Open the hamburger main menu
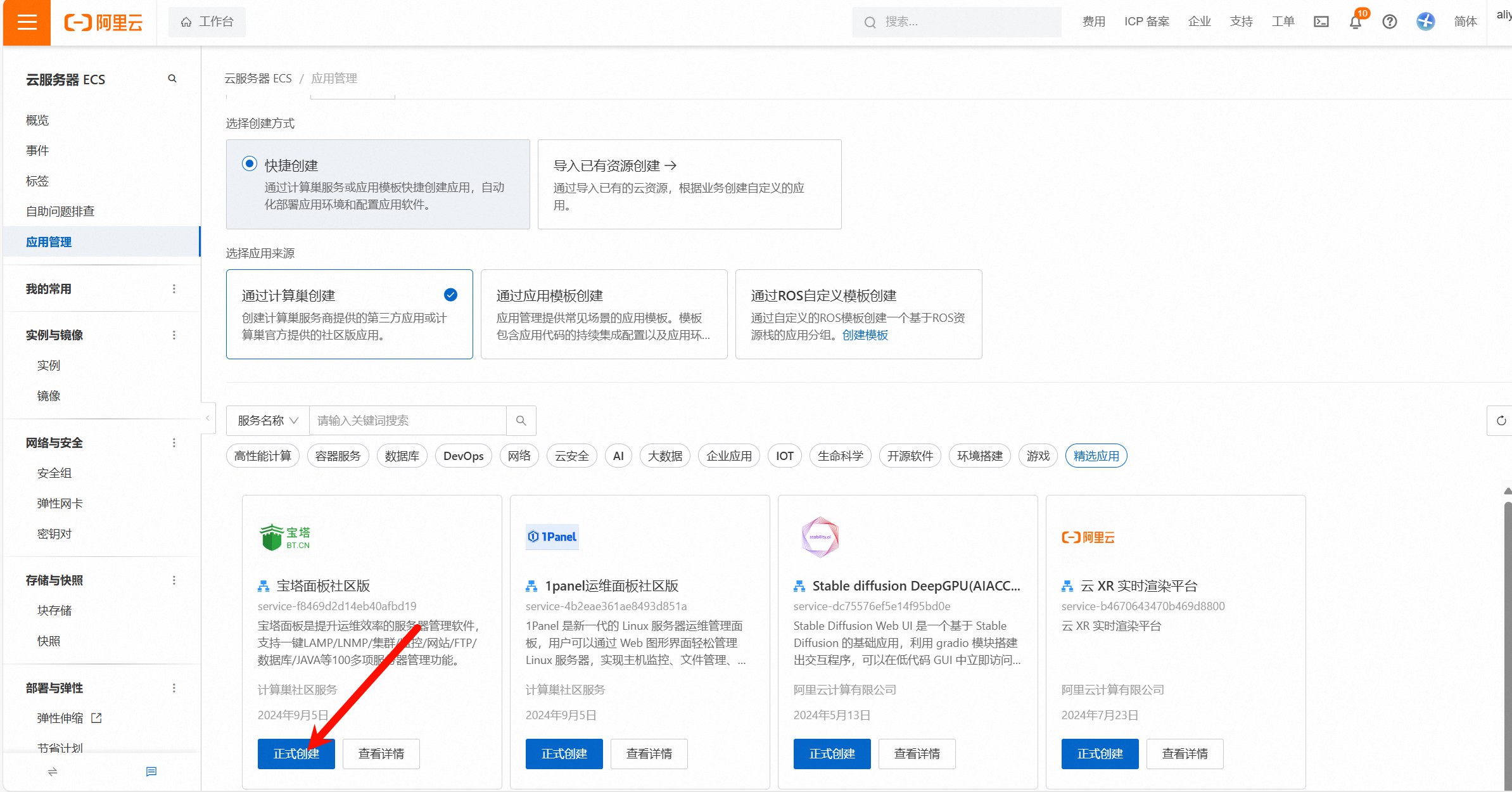 tap(27, 22)
